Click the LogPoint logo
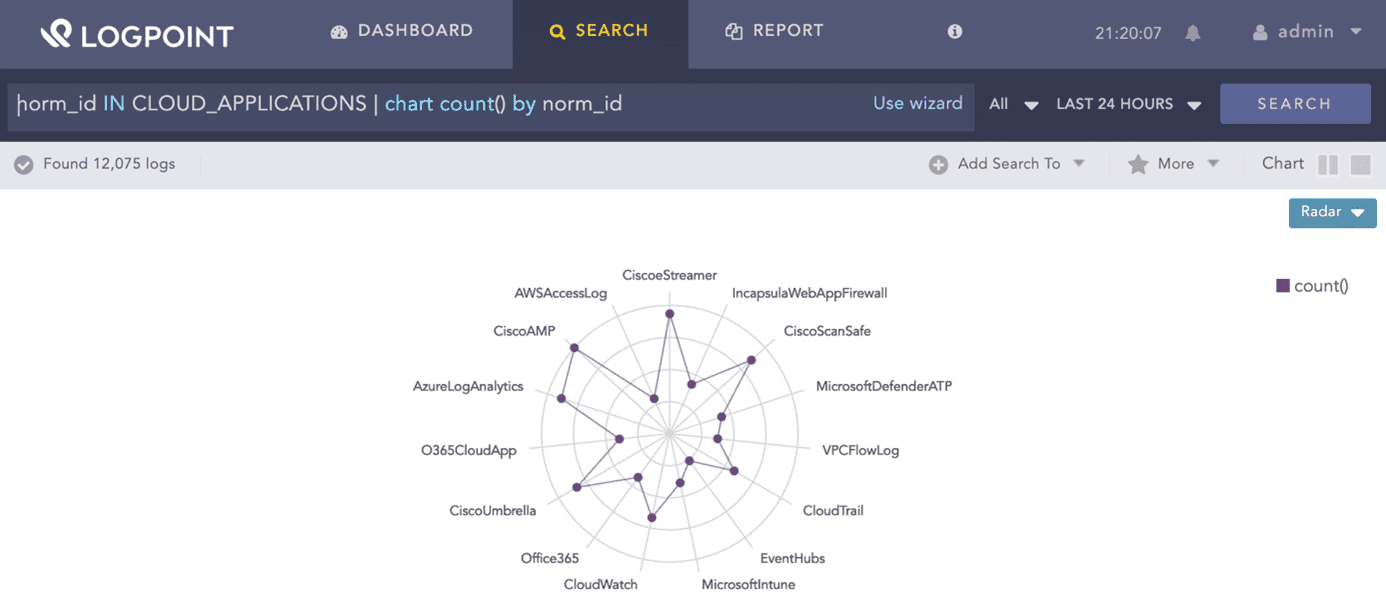1386x610 pixels. coord(137,35)
